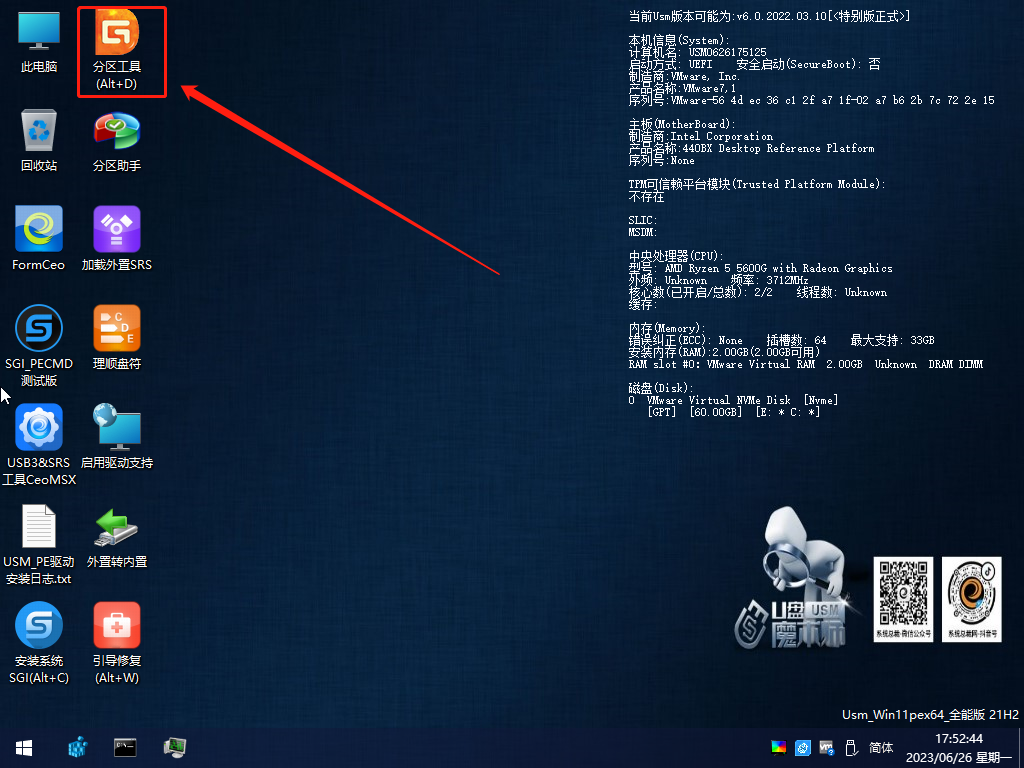Open USM_PE驱动安装日志.txt file

pos(39,545)
